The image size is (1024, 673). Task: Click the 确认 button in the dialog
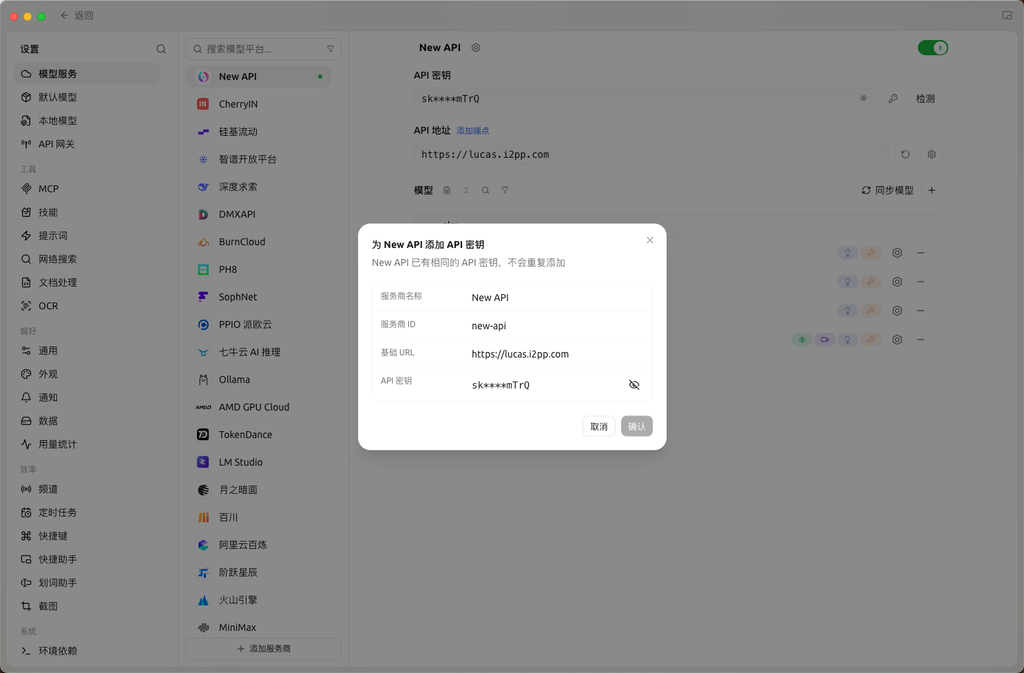637,426
